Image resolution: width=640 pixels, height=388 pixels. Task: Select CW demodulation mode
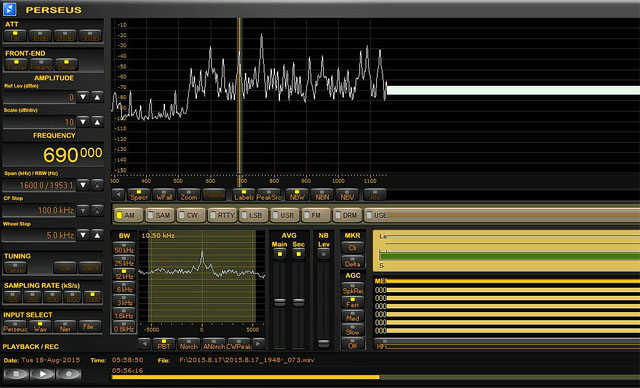tap(191, 215)
